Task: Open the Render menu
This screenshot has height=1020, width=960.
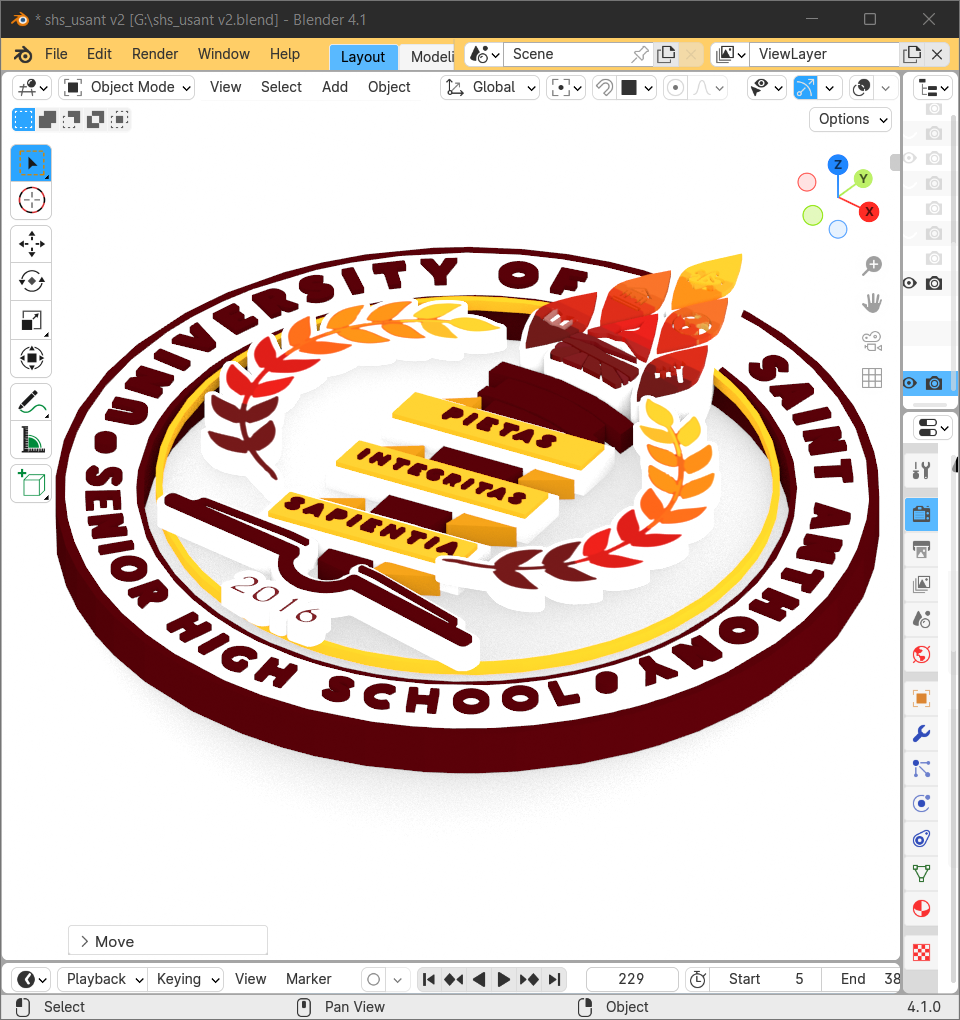Action: [155, 54]
